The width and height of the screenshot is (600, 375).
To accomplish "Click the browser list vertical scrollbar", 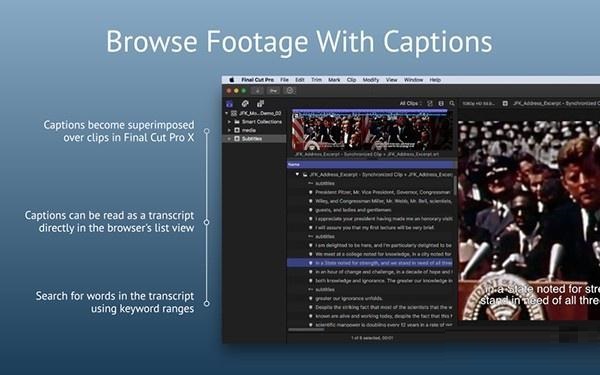I will tap(455, 185).
